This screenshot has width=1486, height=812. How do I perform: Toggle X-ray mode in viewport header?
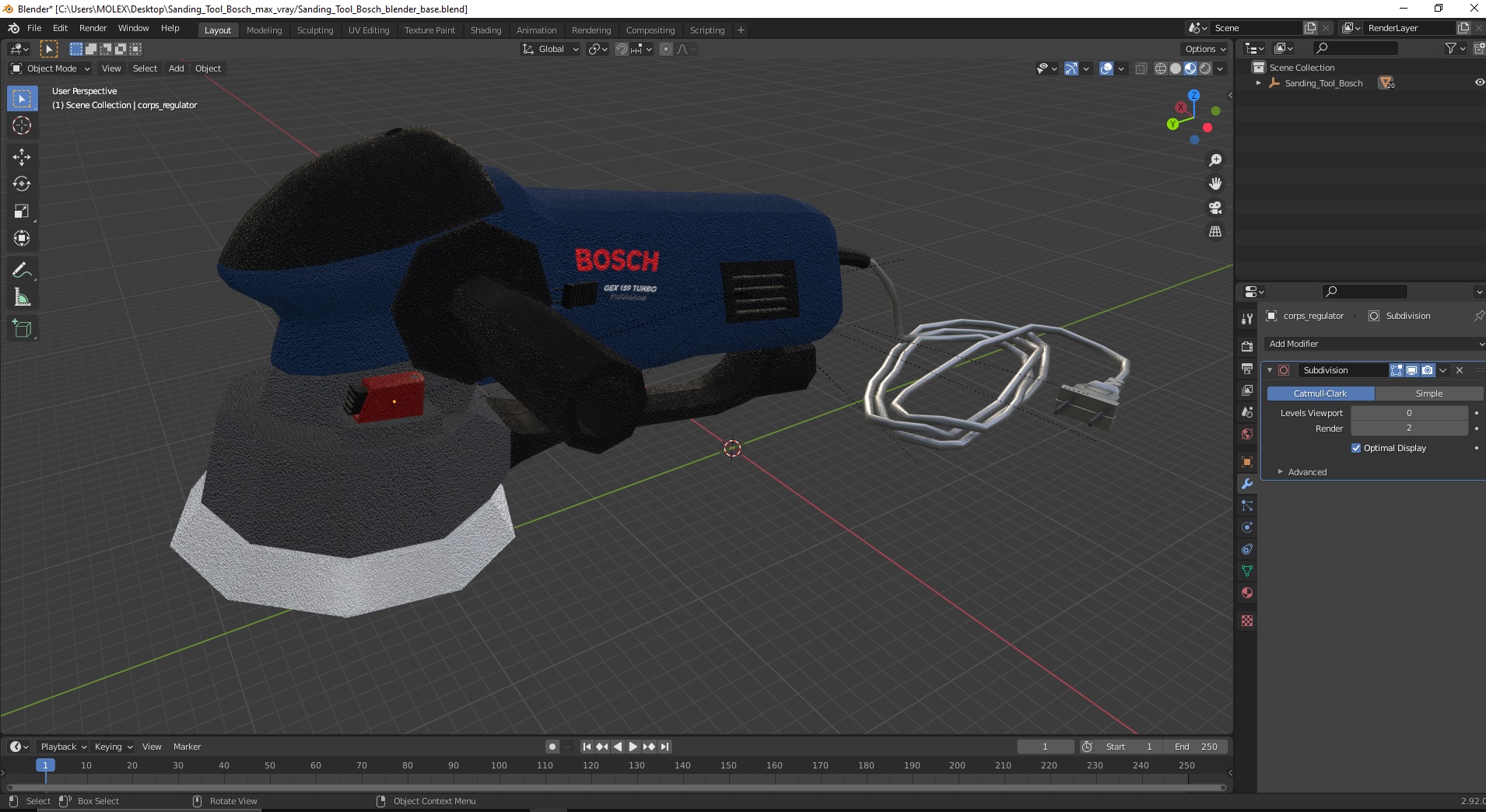[x=1141, y=68]
